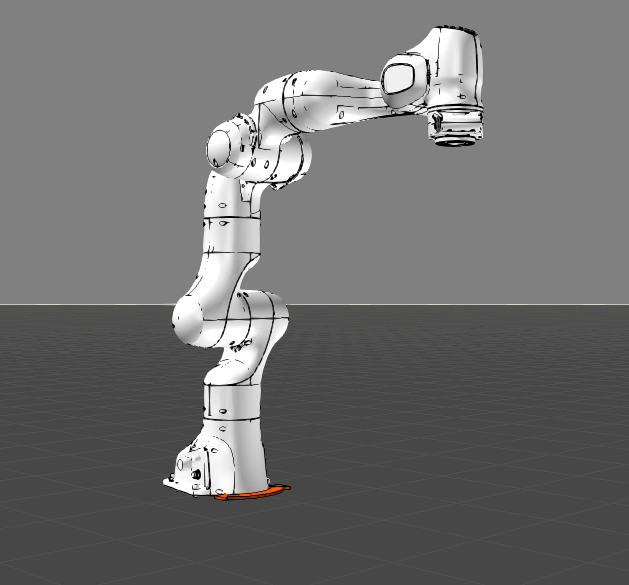Click the dark grid floor right of robot

click(x=480, y=420)
